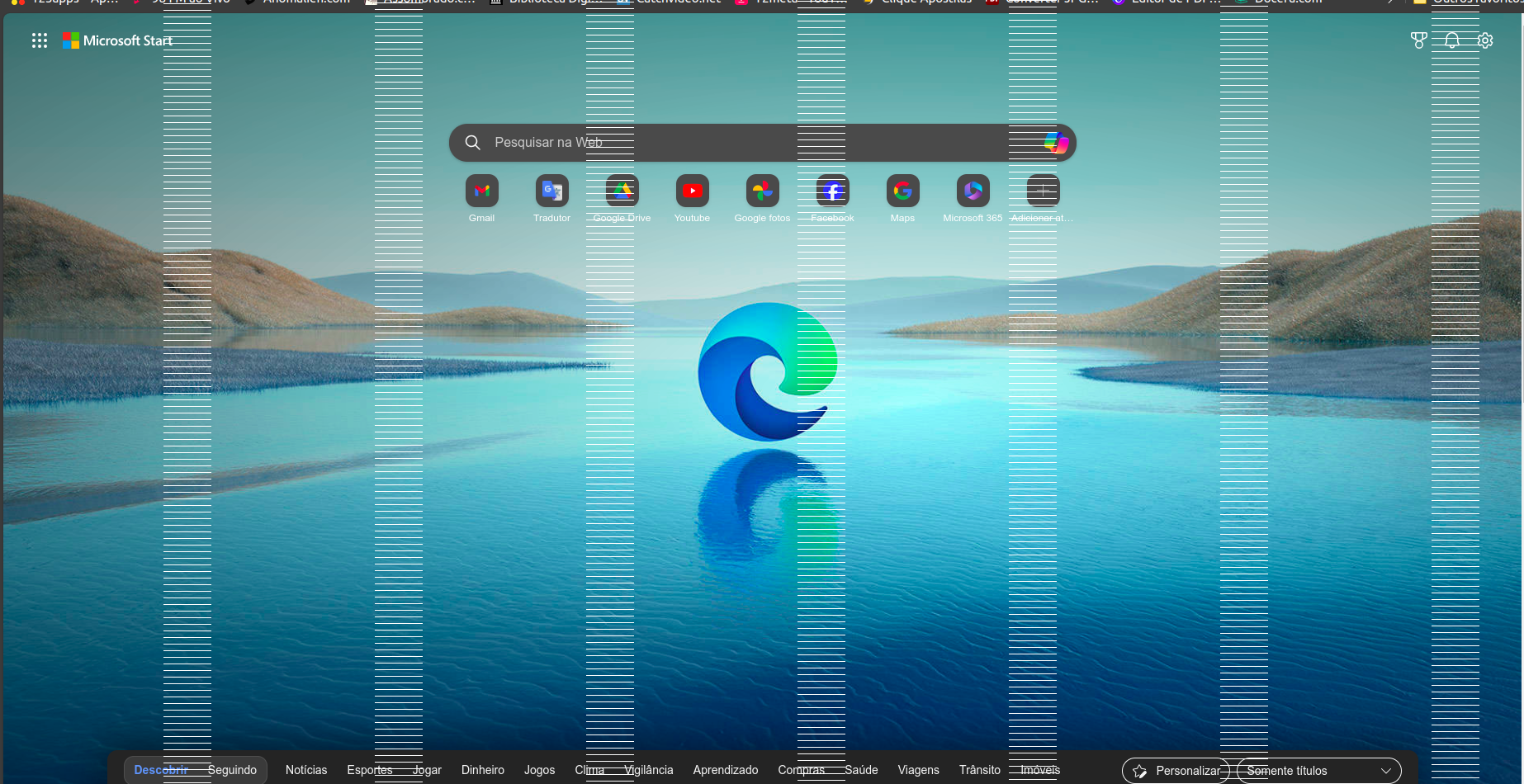
Task: Open the Compras tab
Action: (x=802, y=770)
